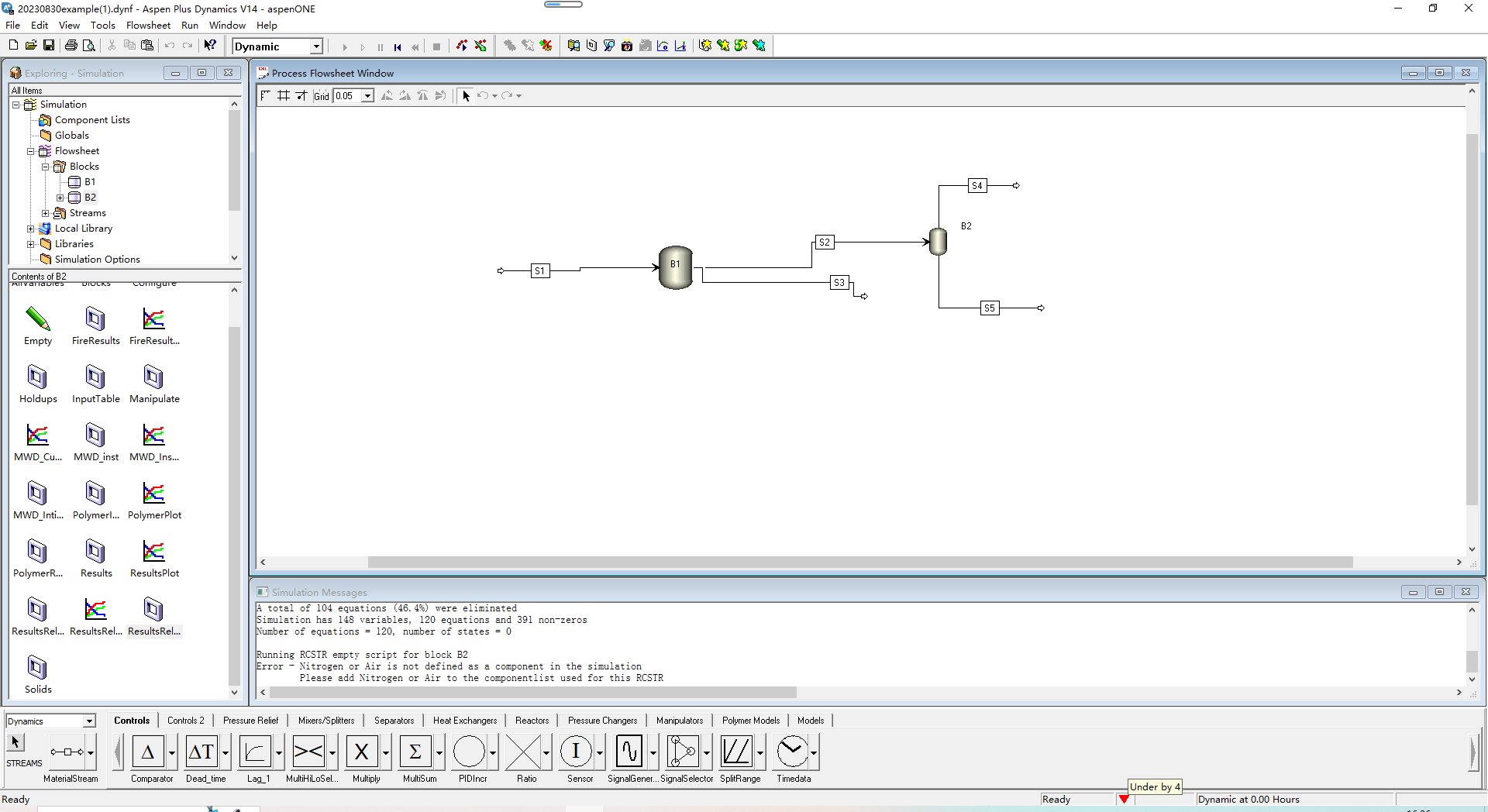Expand the Streams tree node

click(45, 213)
